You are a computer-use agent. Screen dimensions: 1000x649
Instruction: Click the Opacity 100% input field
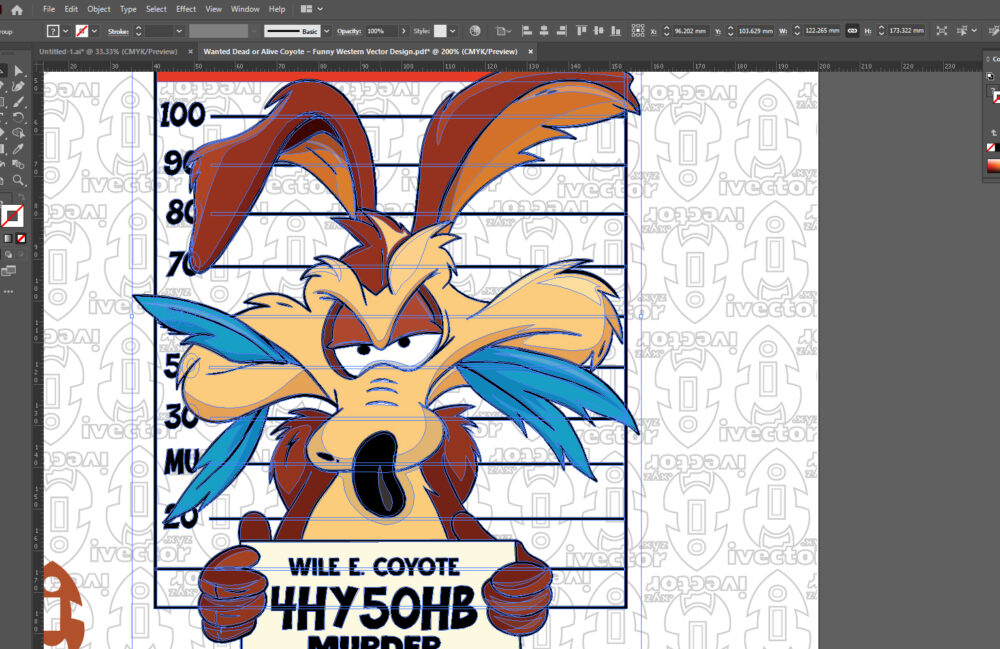[381, 31]
